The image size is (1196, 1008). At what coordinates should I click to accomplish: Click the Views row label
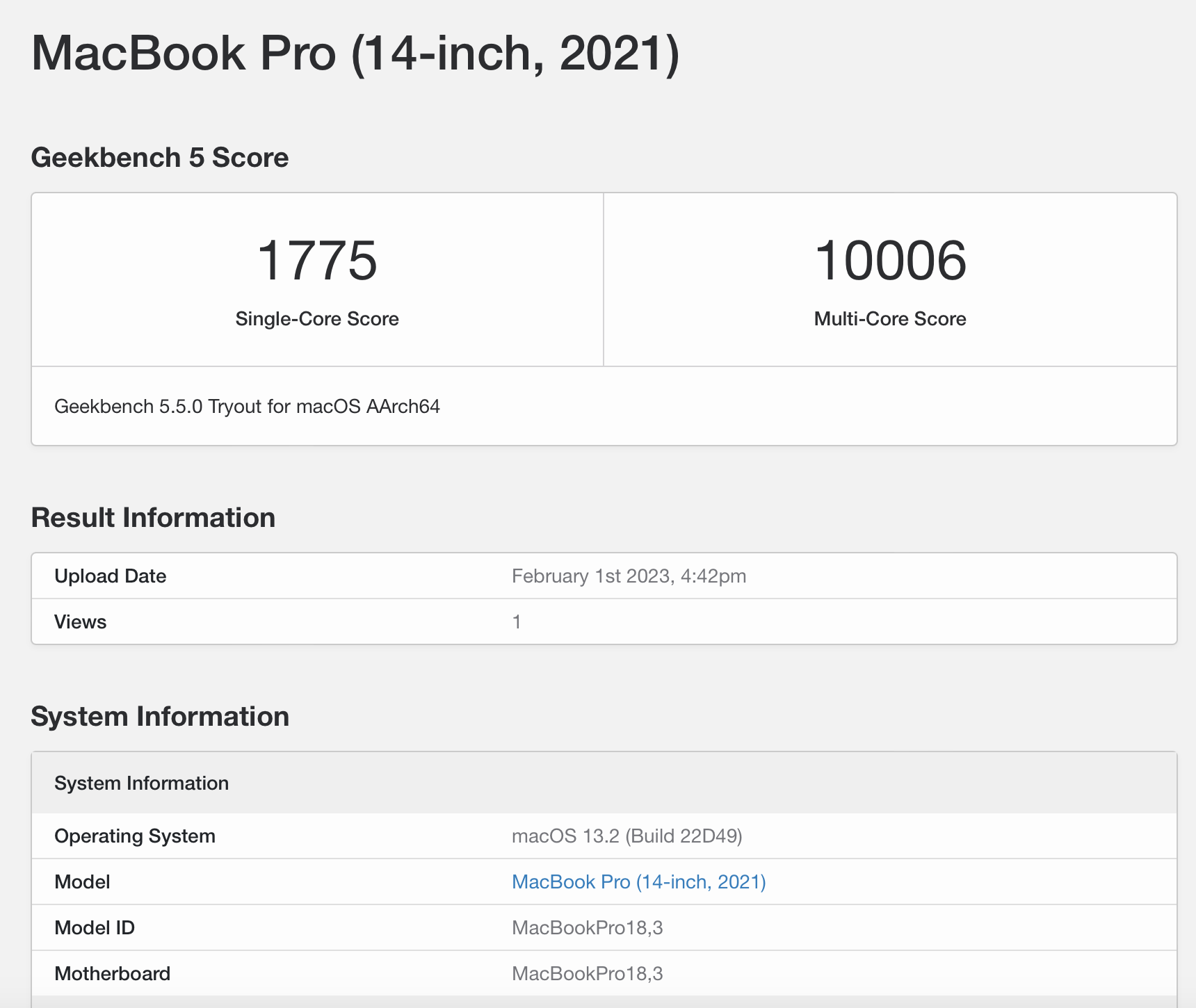click(x=80, y=621)
